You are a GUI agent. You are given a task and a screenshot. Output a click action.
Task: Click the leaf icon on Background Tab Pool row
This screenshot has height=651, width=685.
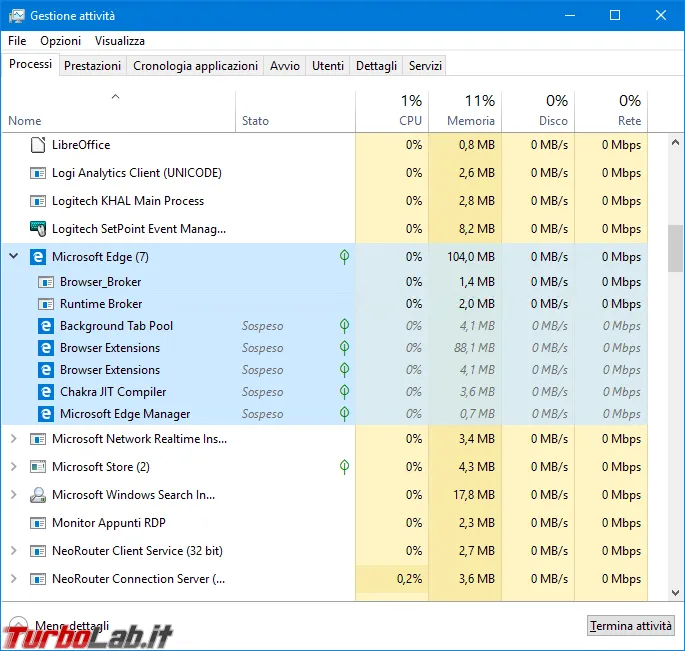coord(344,326)
